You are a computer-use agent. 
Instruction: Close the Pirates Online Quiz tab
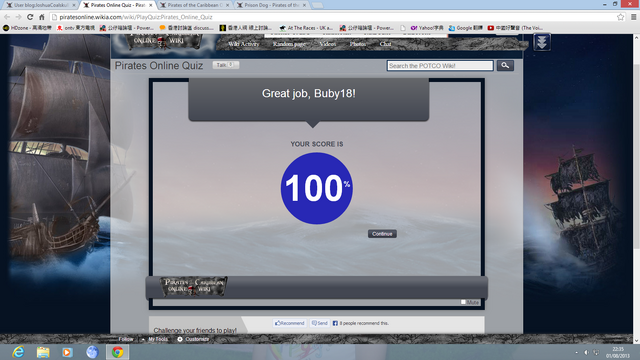point(151,5)
